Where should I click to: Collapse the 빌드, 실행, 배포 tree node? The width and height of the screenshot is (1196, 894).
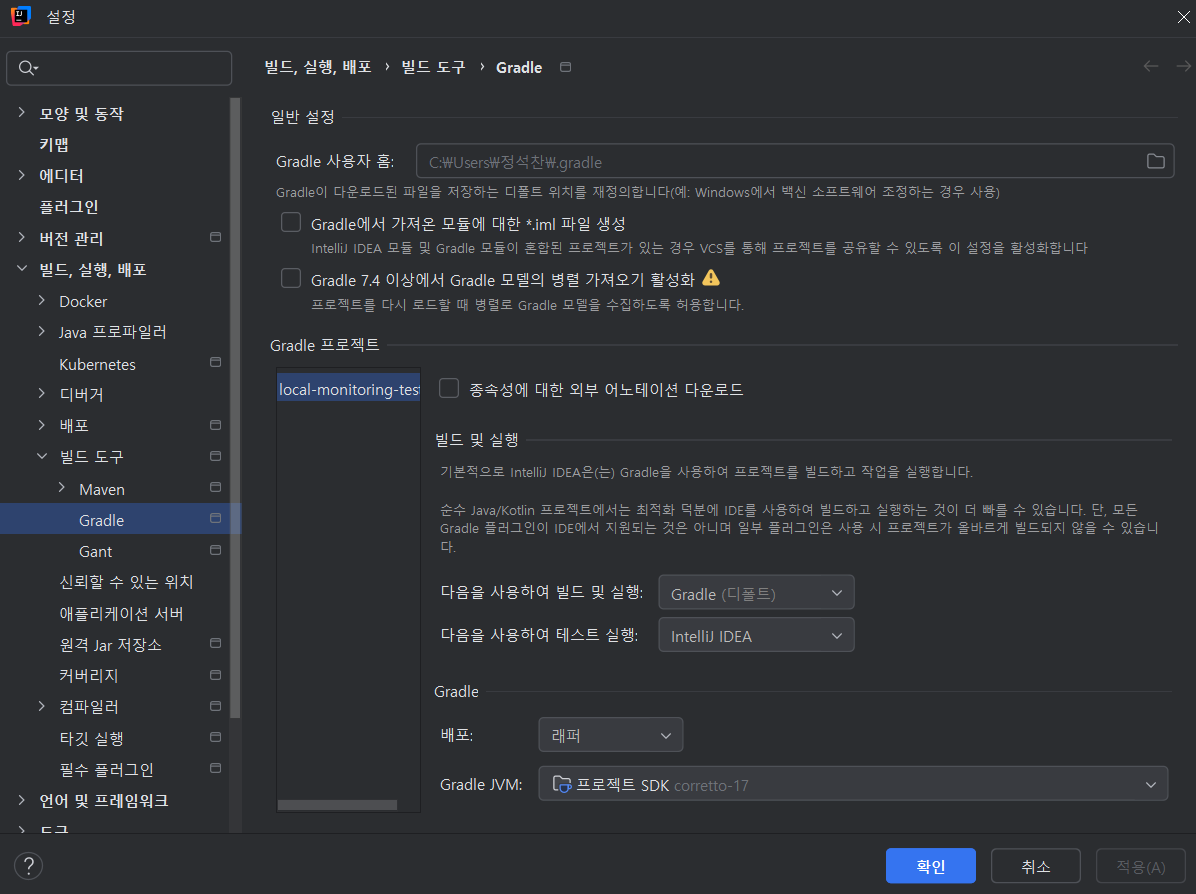click(21, 269)
